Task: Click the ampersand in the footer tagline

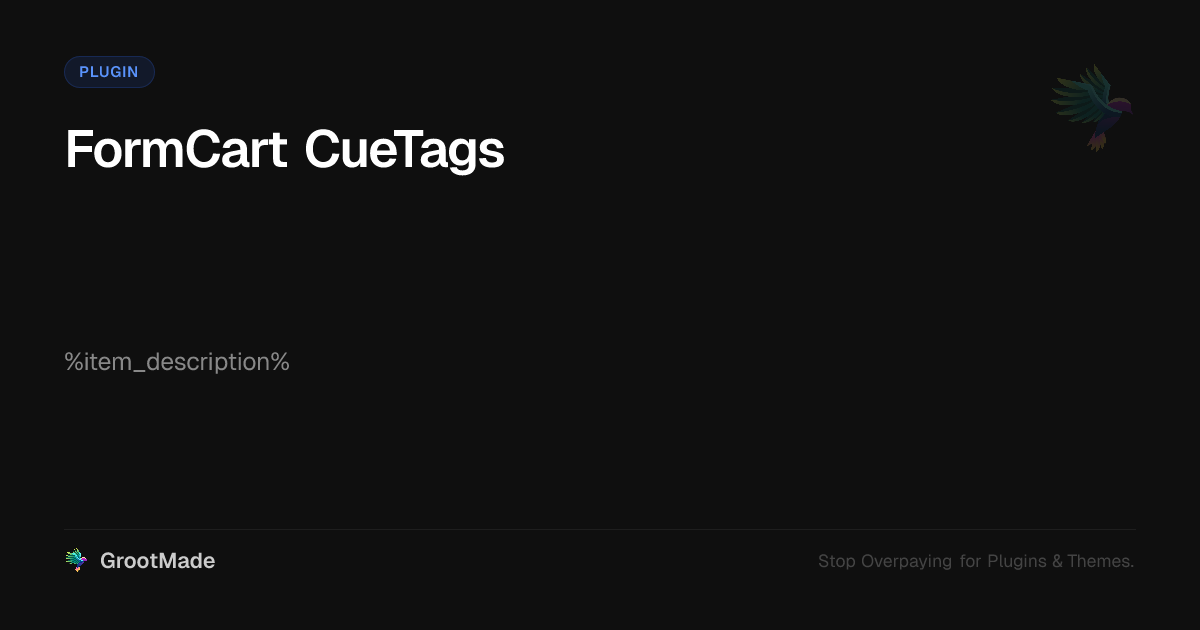Action: [x=1057, y=562]
